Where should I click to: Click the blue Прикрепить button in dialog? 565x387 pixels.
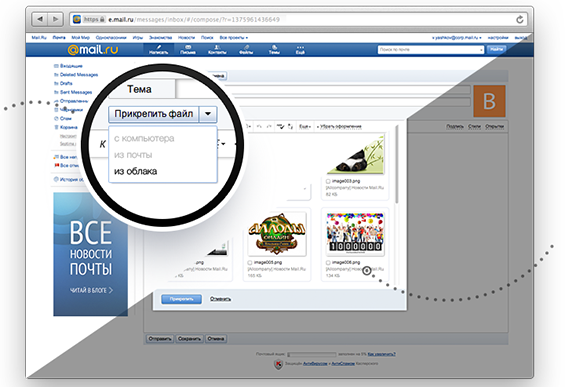(x=181, y=299)
